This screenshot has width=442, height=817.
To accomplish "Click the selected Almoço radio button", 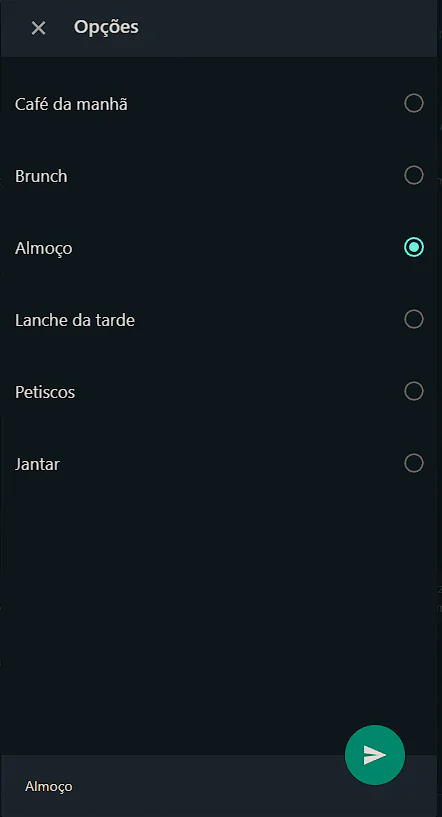I will [x=414, y=247].
